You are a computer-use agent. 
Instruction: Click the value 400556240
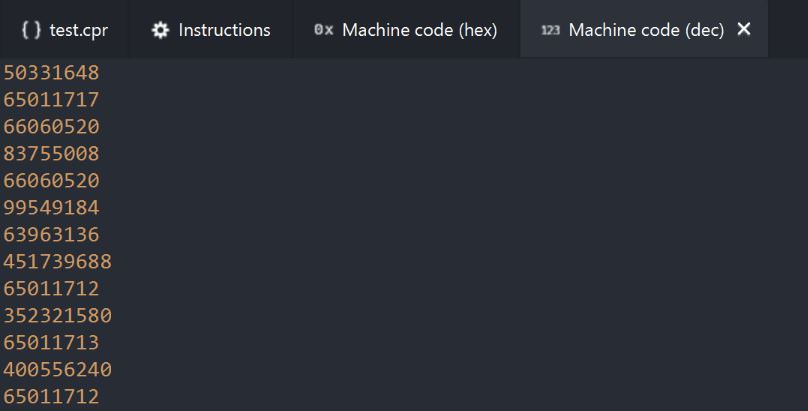click(57, 369)
